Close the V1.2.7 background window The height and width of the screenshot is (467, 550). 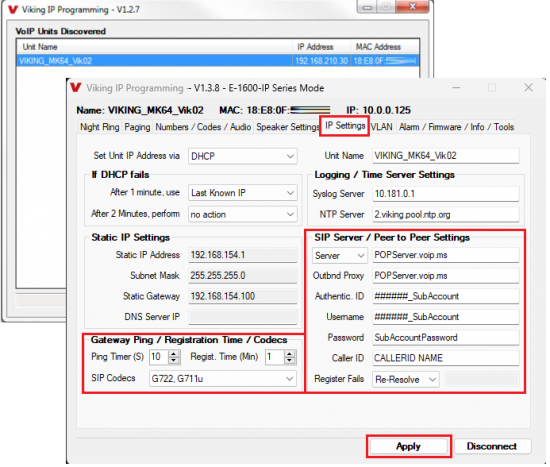coord(412,6)
